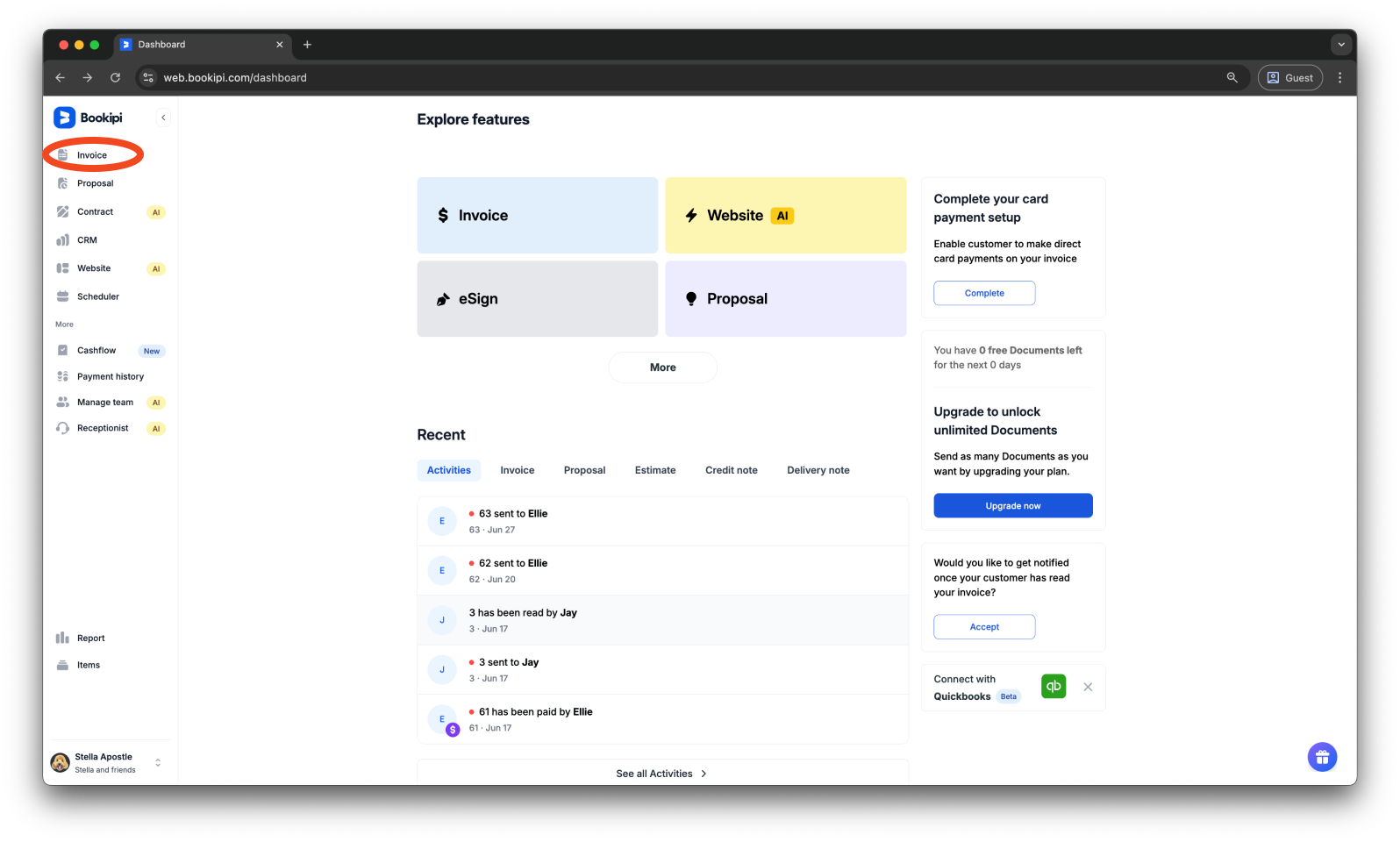
Task: View site information icon in address bar
Action: pyautogui.click(x=148, y=77)
